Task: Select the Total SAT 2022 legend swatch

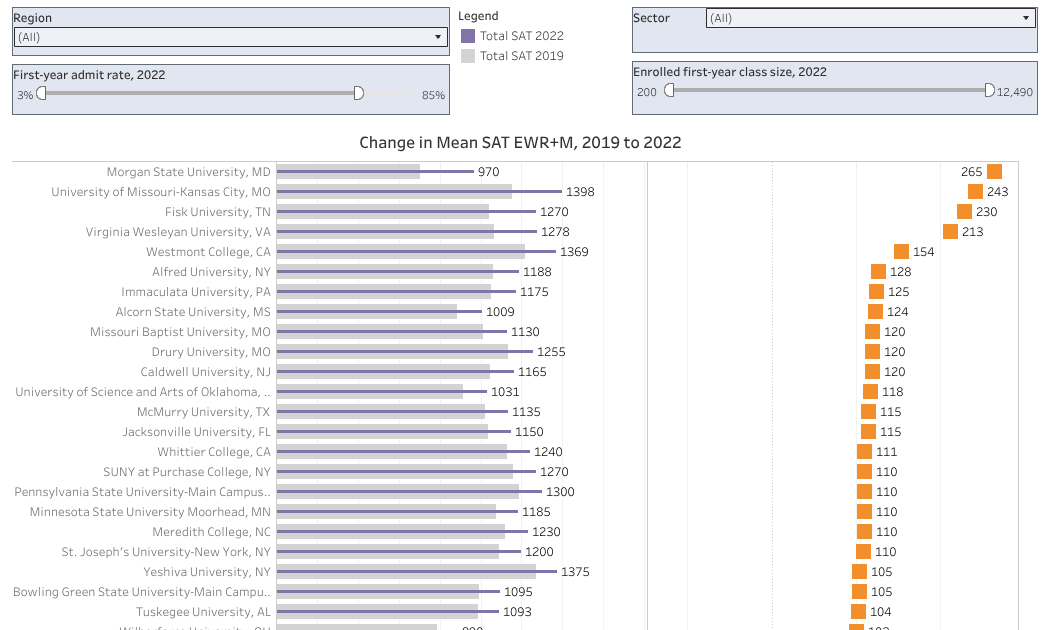Action: [x=469, y=34]
